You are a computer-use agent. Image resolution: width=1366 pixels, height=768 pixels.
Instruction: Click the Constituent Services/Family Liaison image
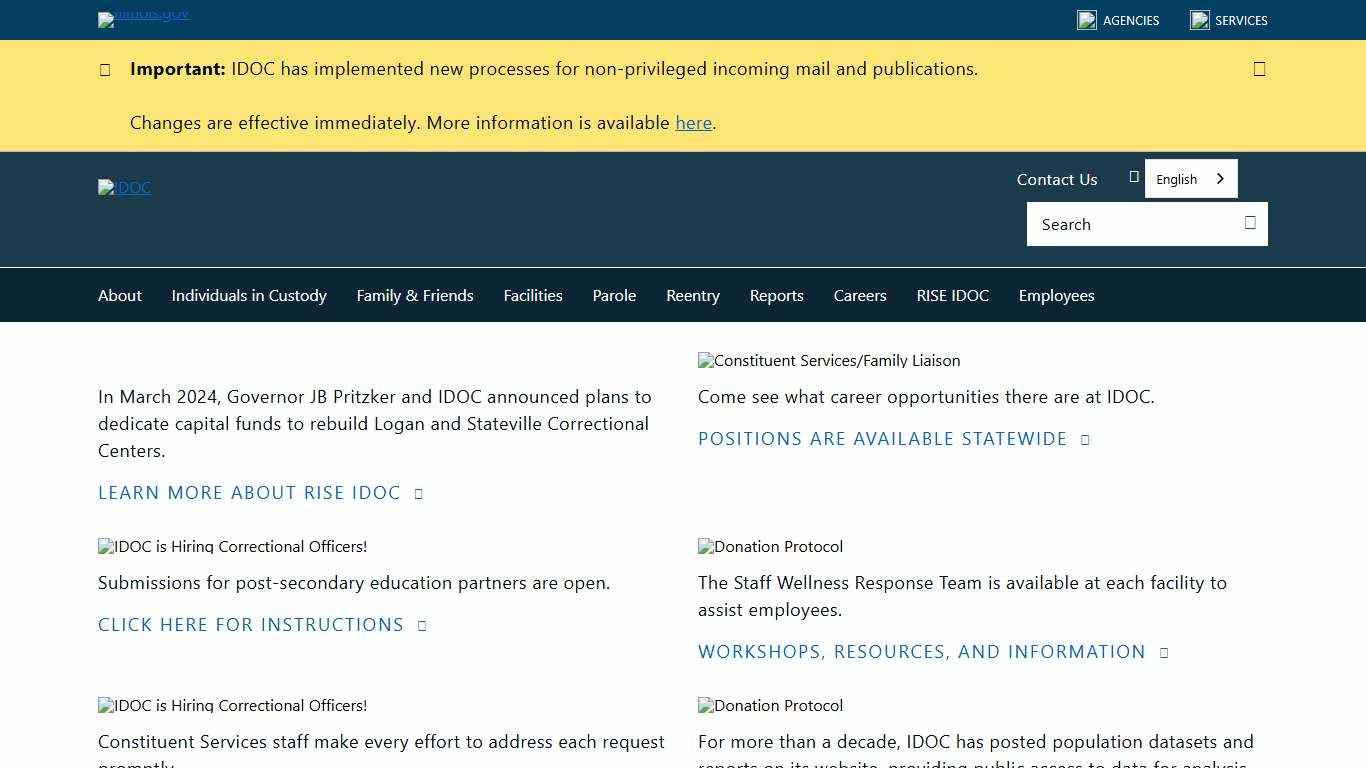pyautogui.click(x=829, y=361)
